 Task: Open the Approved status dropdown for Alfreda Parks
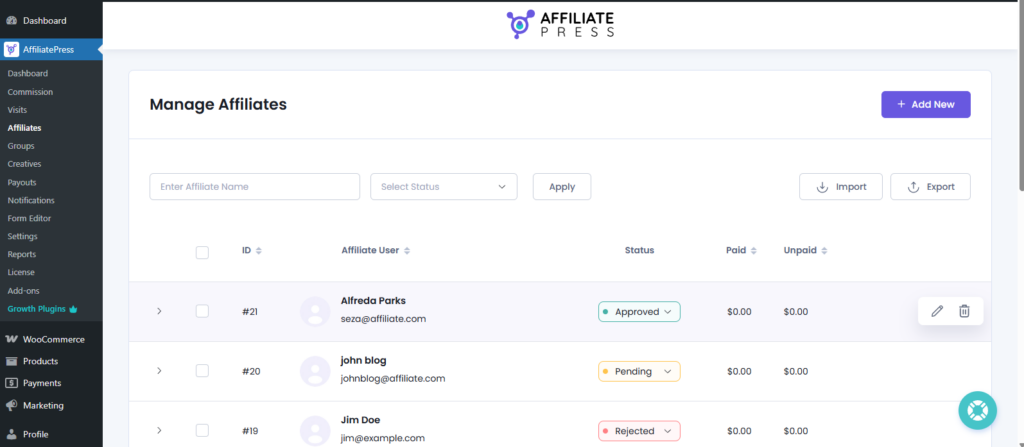pos(639,311)
